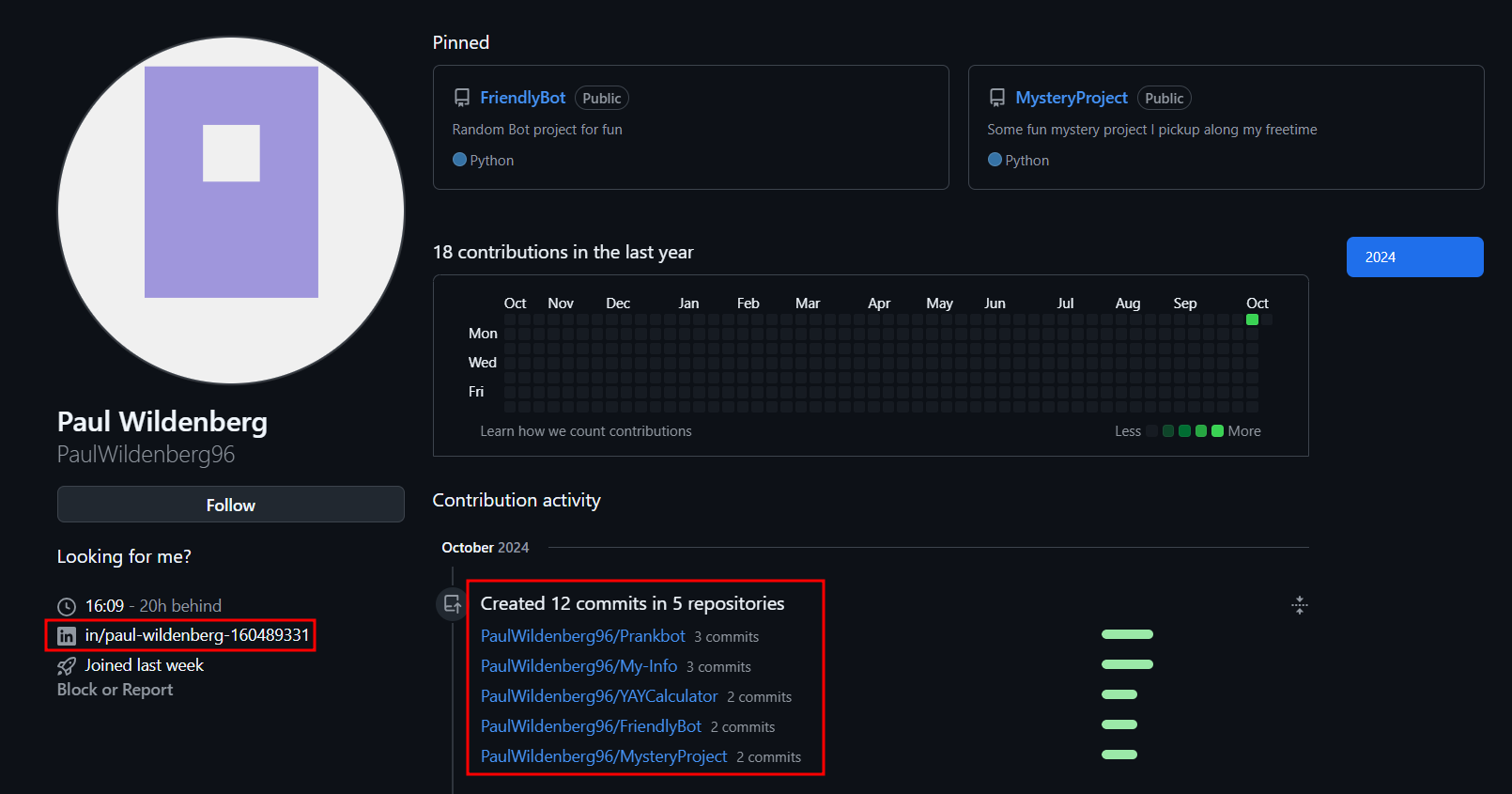Click the 3 commits link for My-Info
The height and width of the screenshot is (794, 1512).
coord(718,667)
